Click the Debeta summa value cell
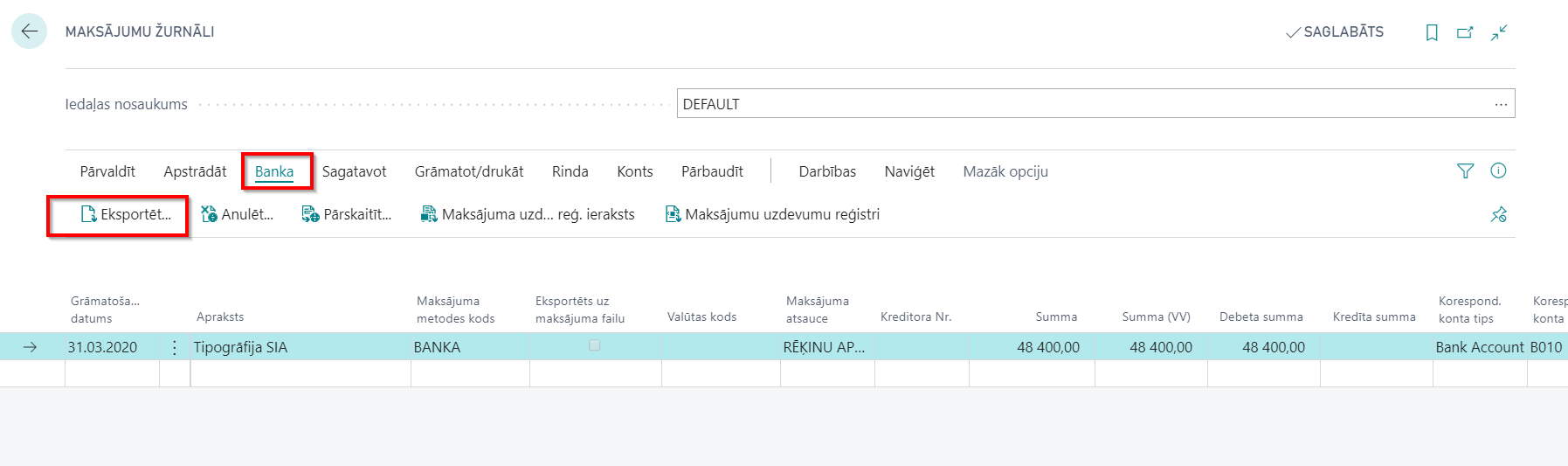 click(x=1264, y=347)
